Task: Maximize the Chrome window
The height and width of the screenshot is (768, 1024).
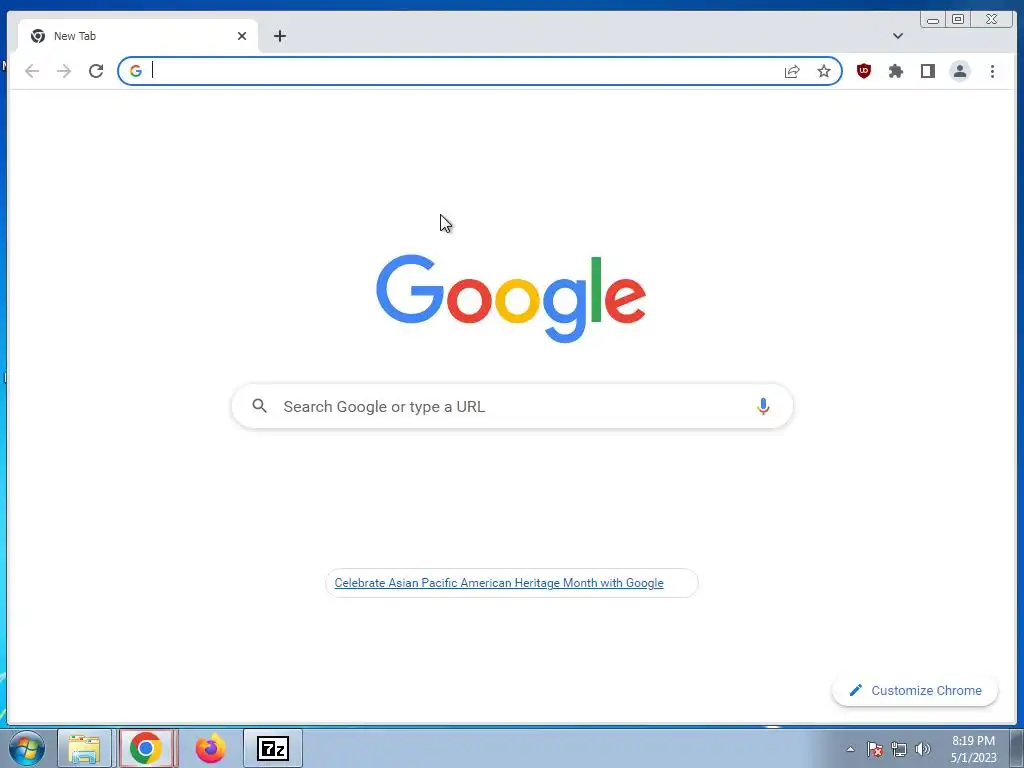Action: (958, 20)
